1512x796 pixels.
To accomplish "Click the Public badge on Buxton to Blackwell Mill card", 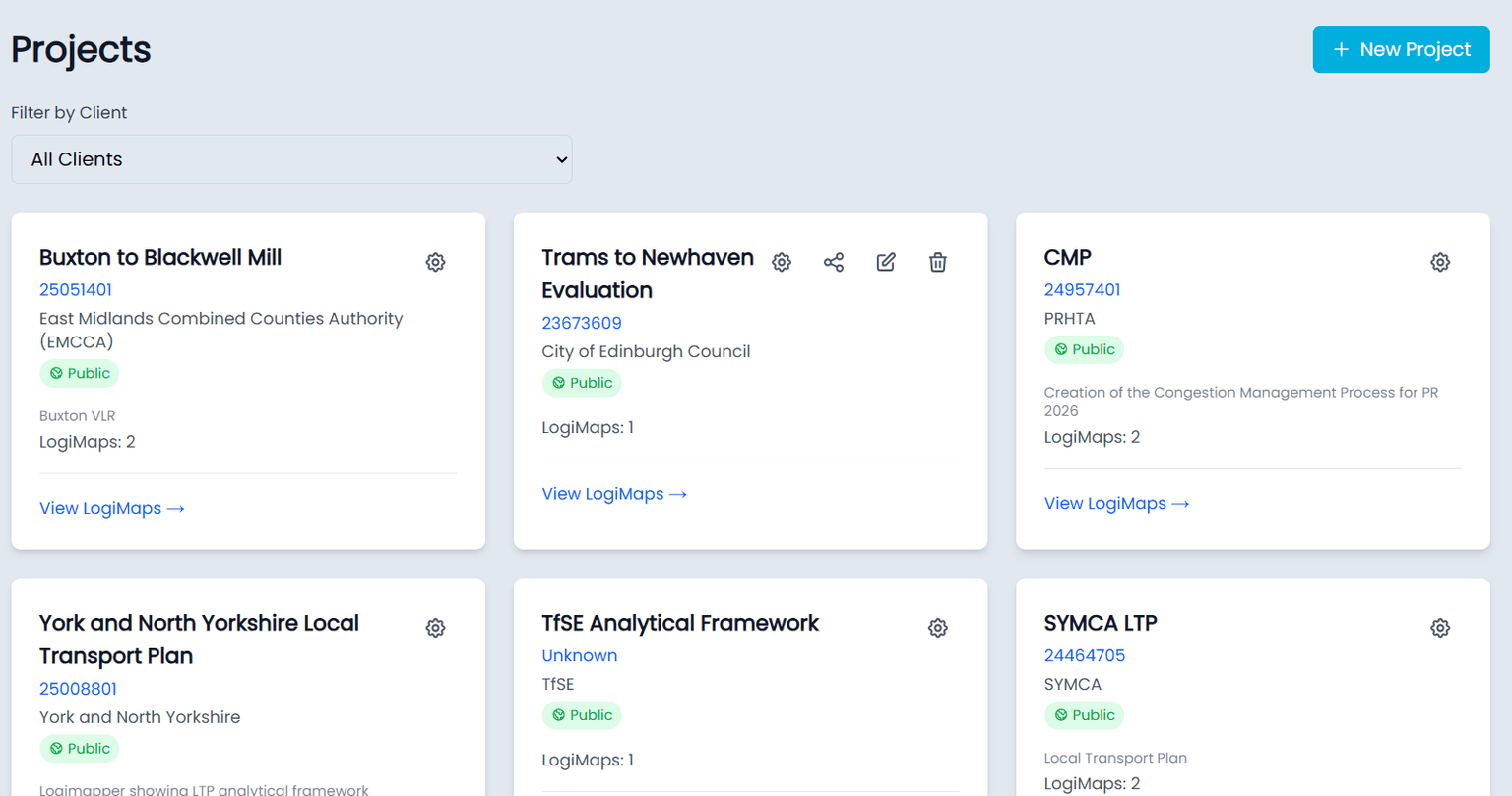I will click(x=80, y=373).
